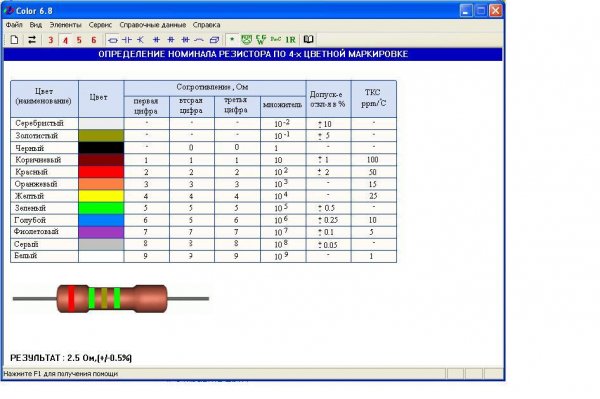Pick the red color swatch in the table
Image resolution: width=600 pixels, height=399 pixels.
tap(101, 172)
